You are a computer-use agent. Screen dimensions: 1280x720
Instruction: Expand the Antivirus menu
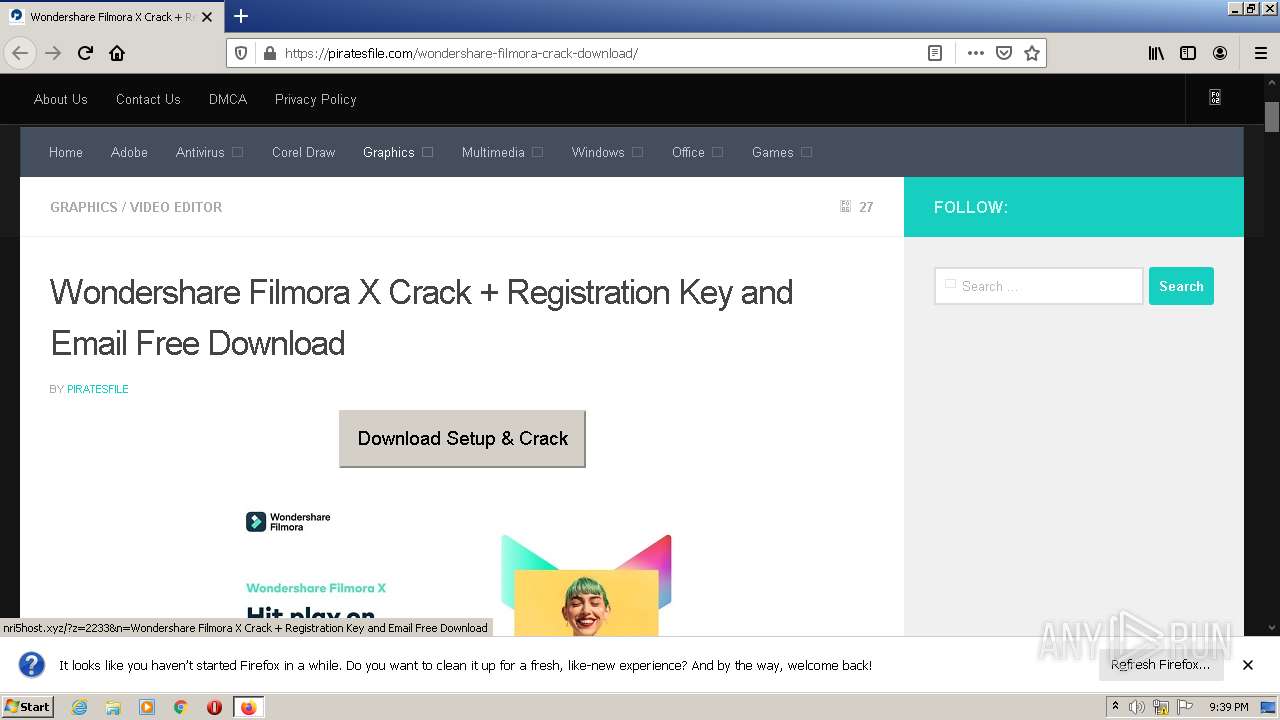click(x=209, y=152)
